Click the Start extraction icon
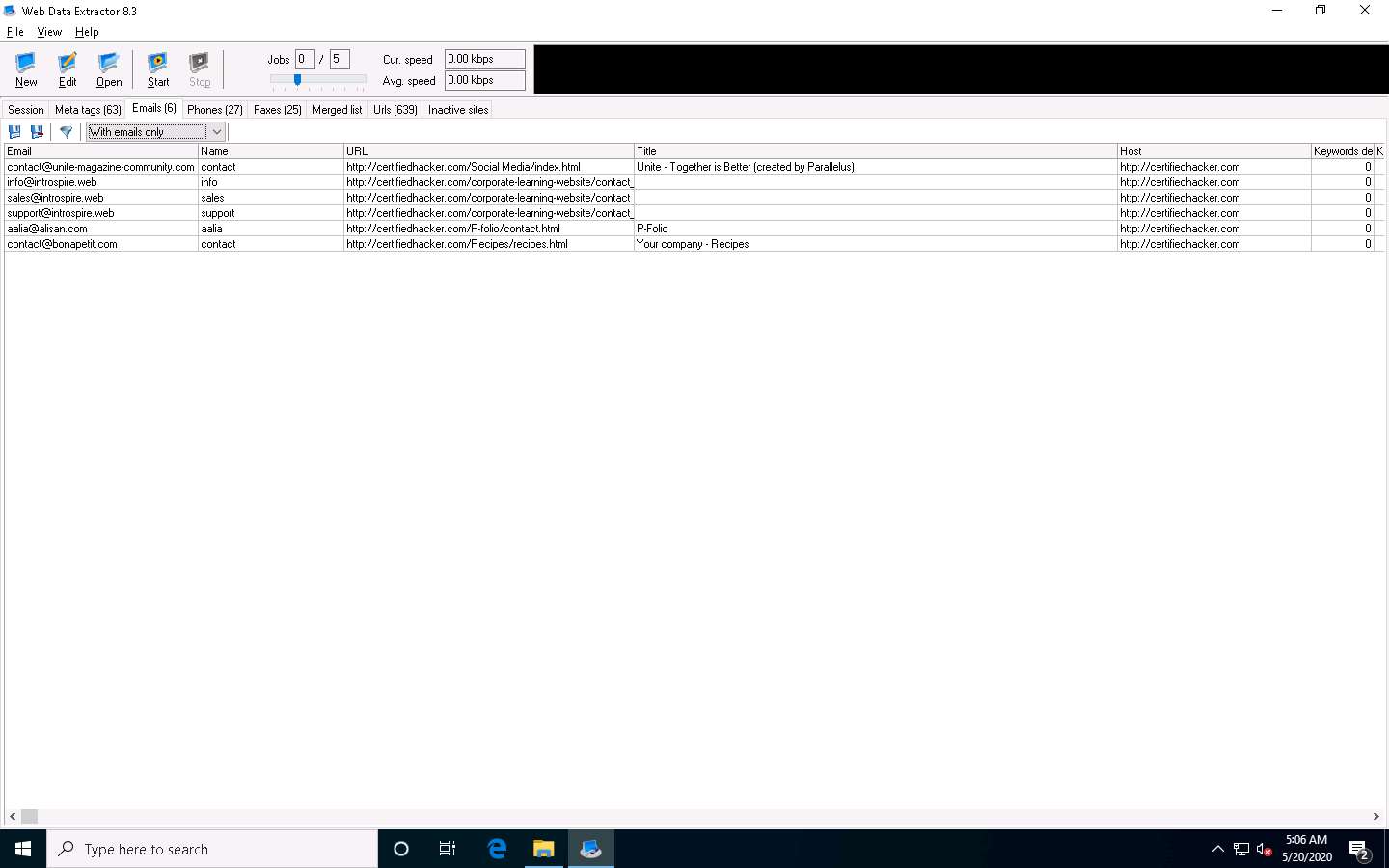The image size is (1389, 868). coord(158,69)
